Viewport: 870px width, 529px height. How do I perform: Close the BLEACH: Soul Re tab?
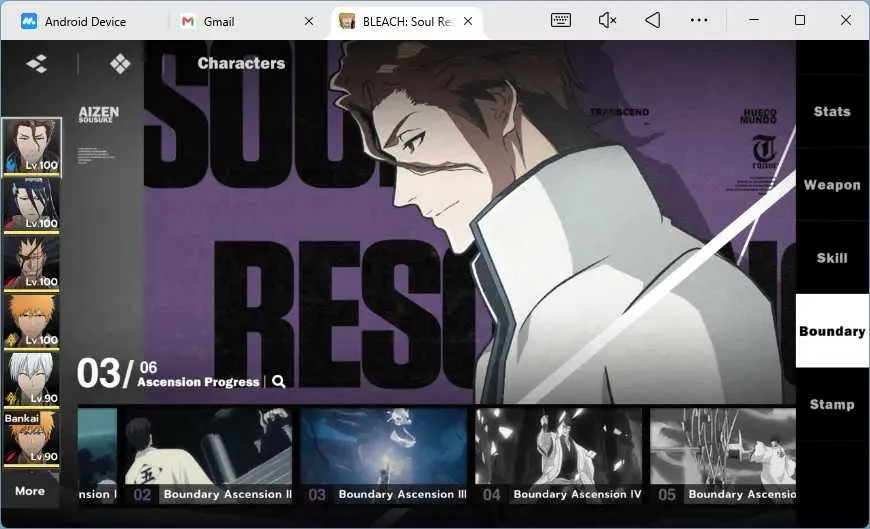click(x=468, y=22)
